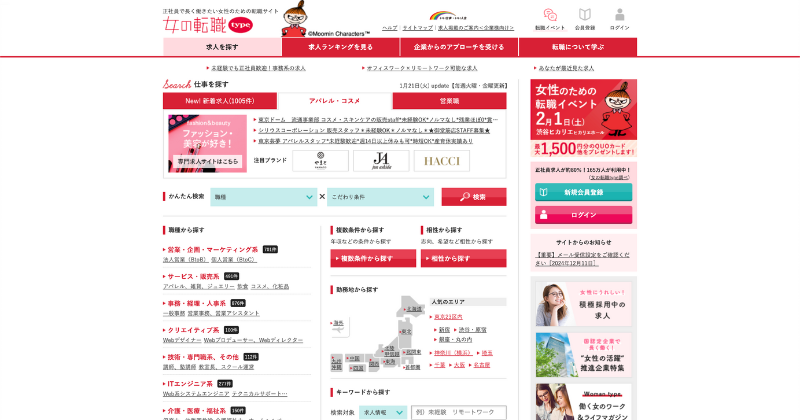The width and height of the screenshot is (800, 420).
Task: Select 北海道 on the Japan map
Action: pos(413,309)
